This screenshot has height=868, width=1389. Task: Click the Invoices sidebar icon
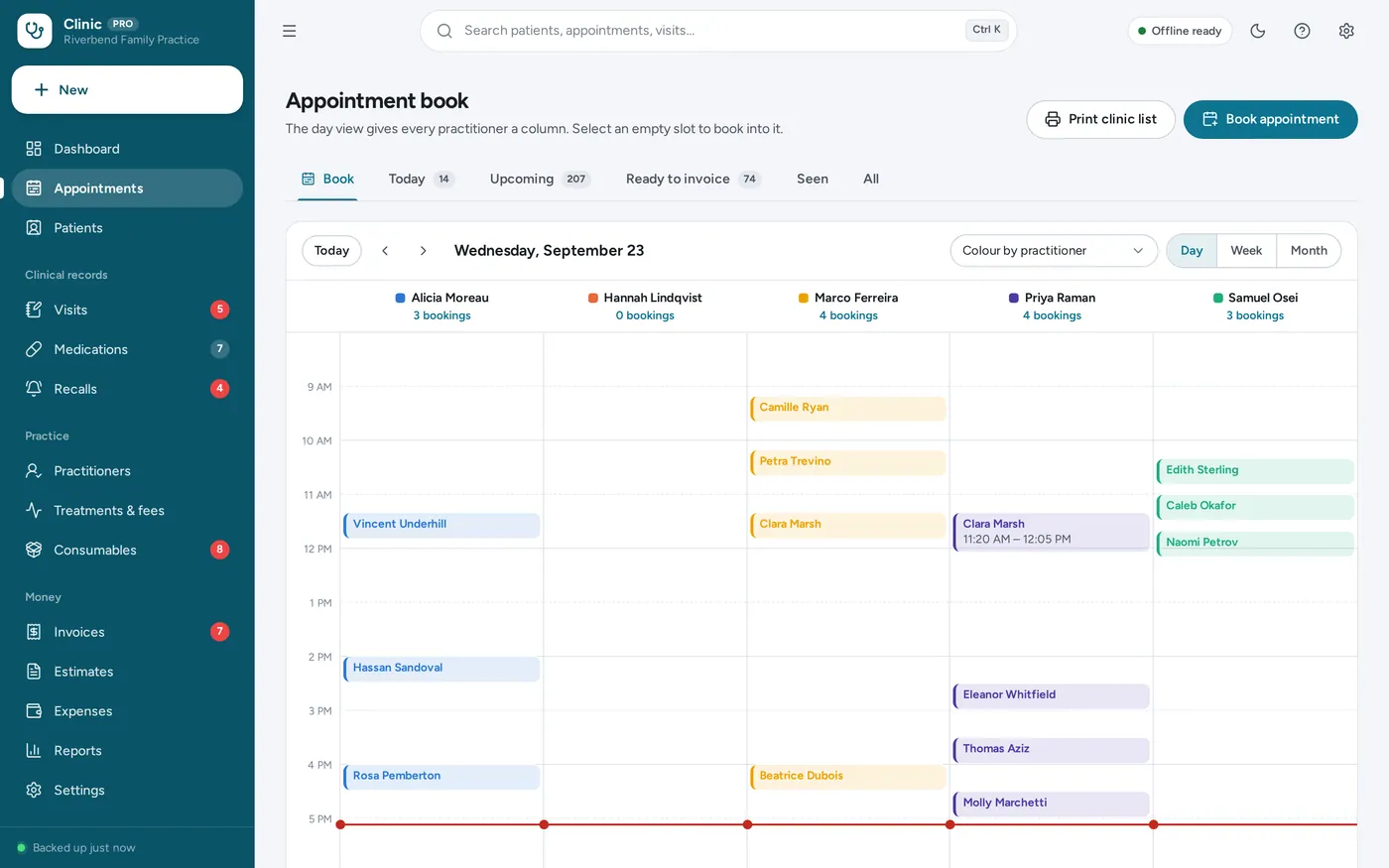coord(34,632)
